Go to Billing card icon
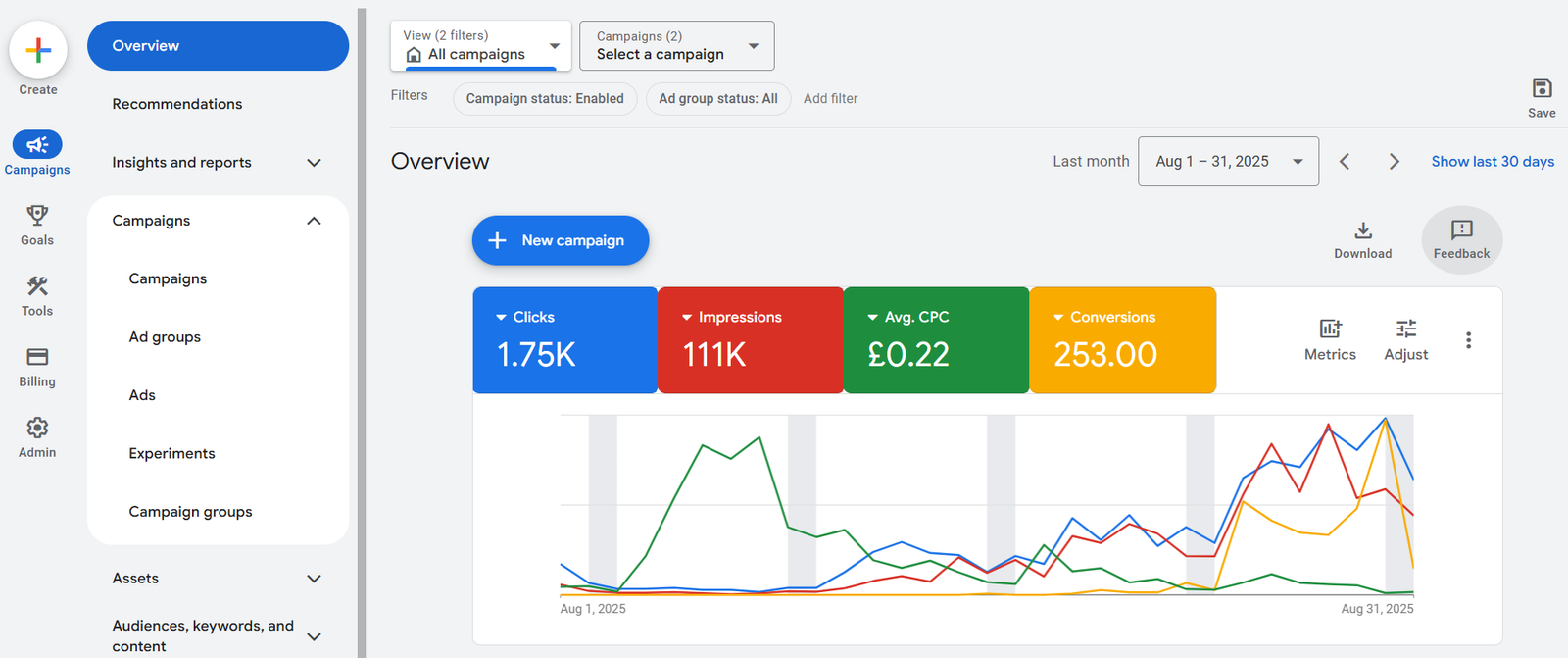 tap(37, 357)
